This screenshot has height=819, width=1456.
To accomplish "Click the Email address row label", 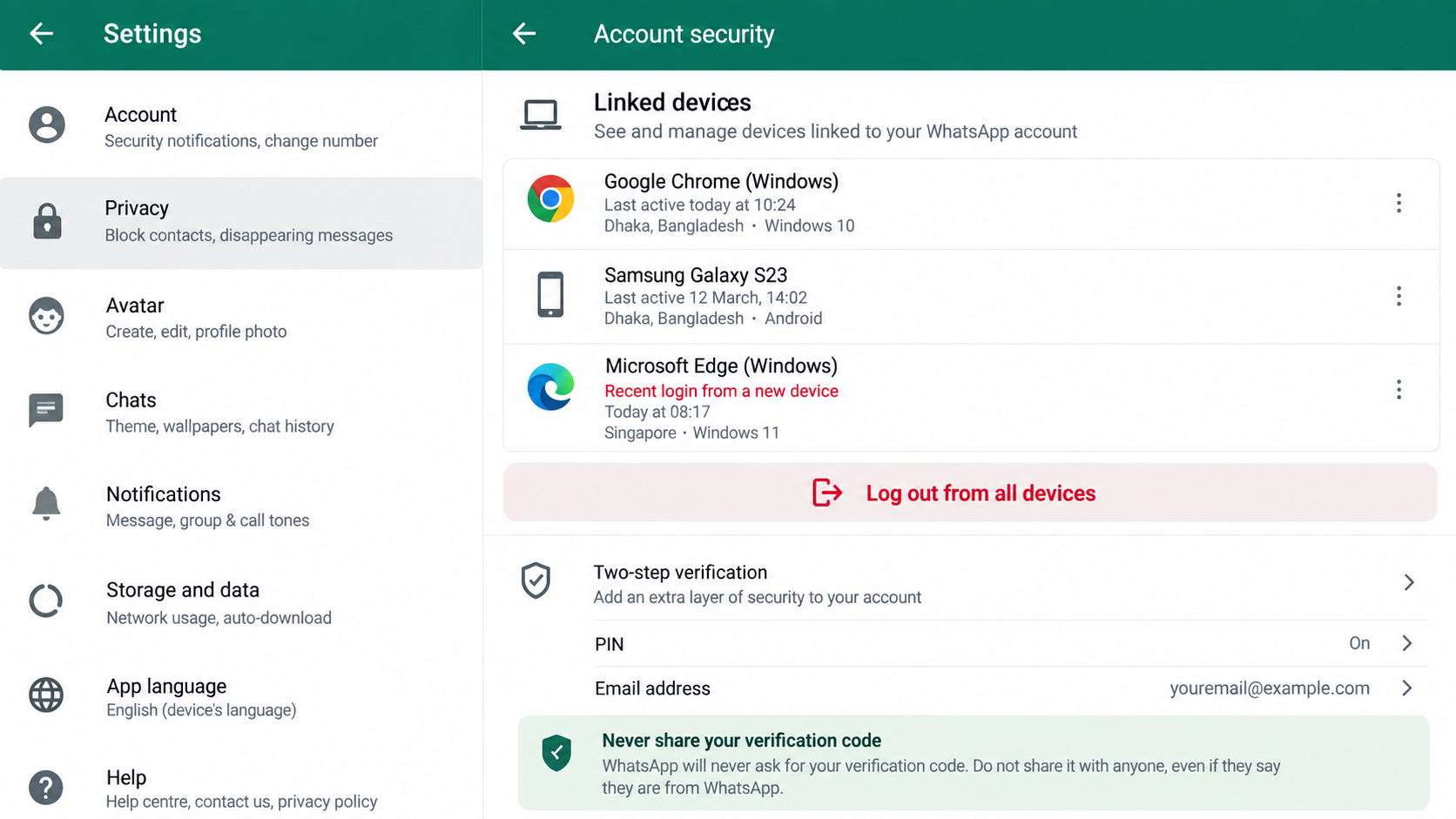I will (652, 688).
